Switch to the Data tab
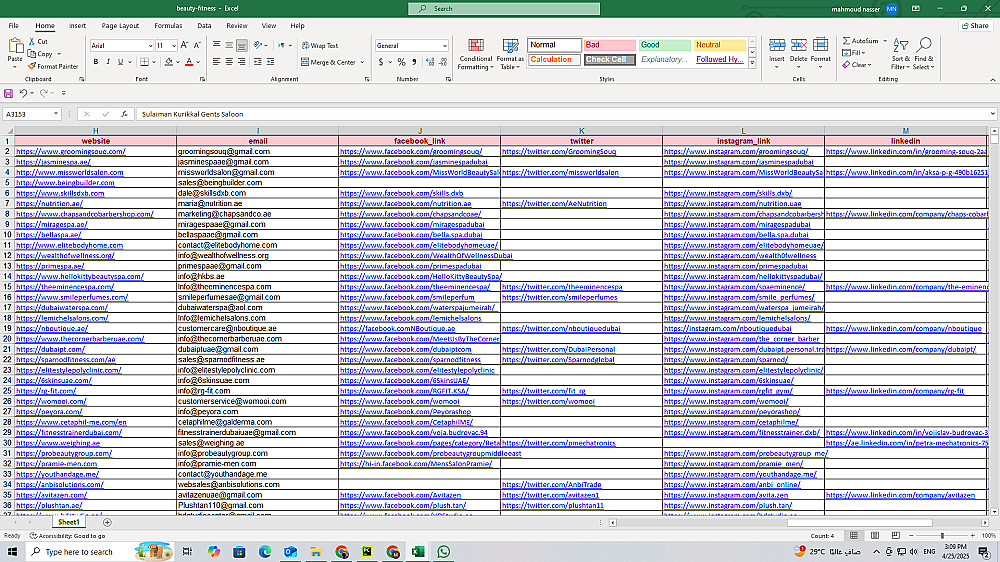This screenshot has width=1000, height=562. 204,26
